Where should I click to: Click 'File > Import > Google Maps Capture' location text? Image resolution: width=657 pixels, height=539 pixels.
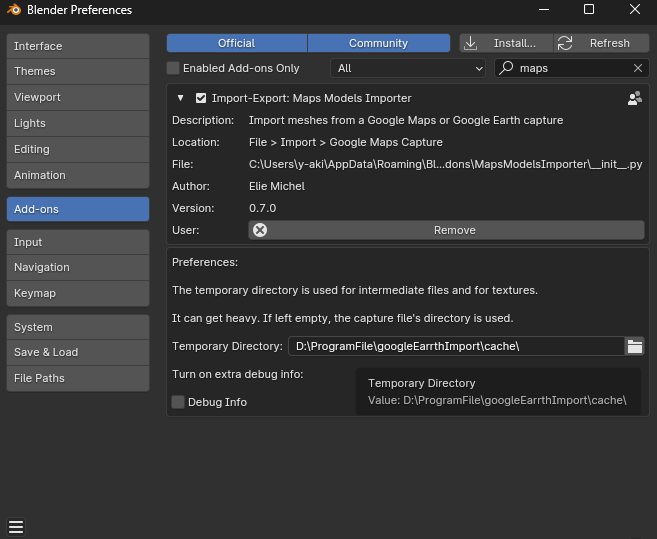pos(346,143)
